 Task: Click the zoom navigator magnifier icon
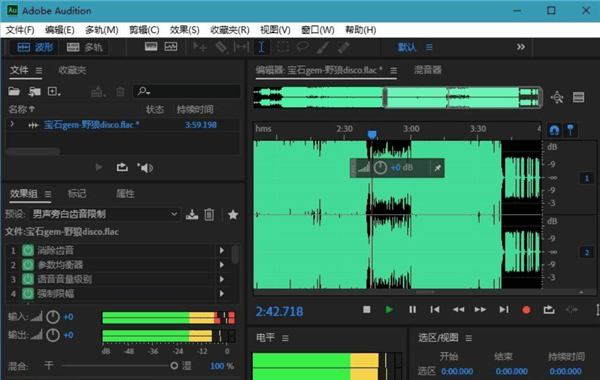click(x=557, y=97)
